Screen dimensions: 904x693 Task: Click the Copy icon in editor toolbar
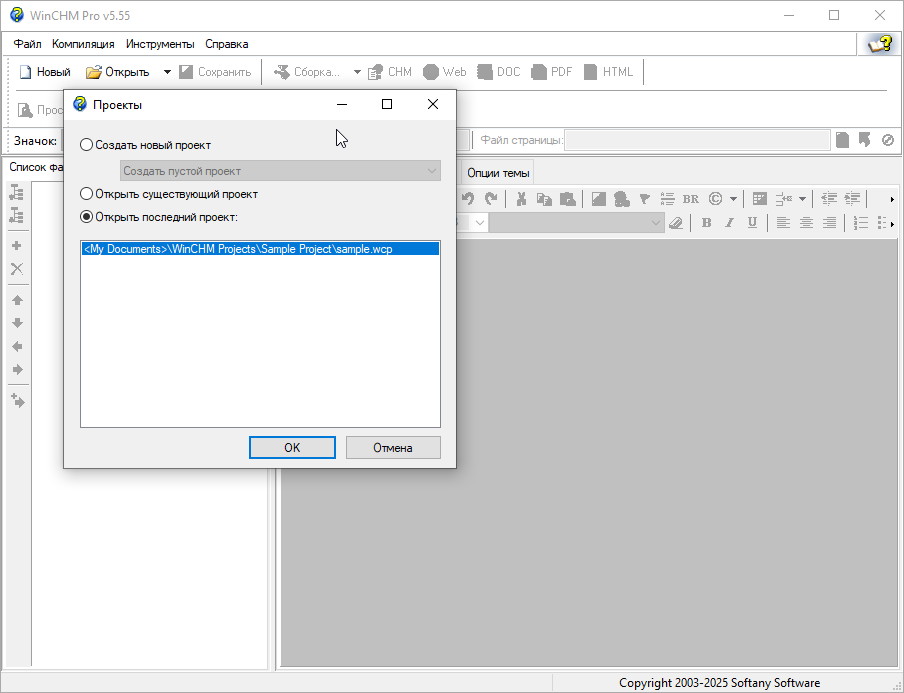(x=544, y=199)
